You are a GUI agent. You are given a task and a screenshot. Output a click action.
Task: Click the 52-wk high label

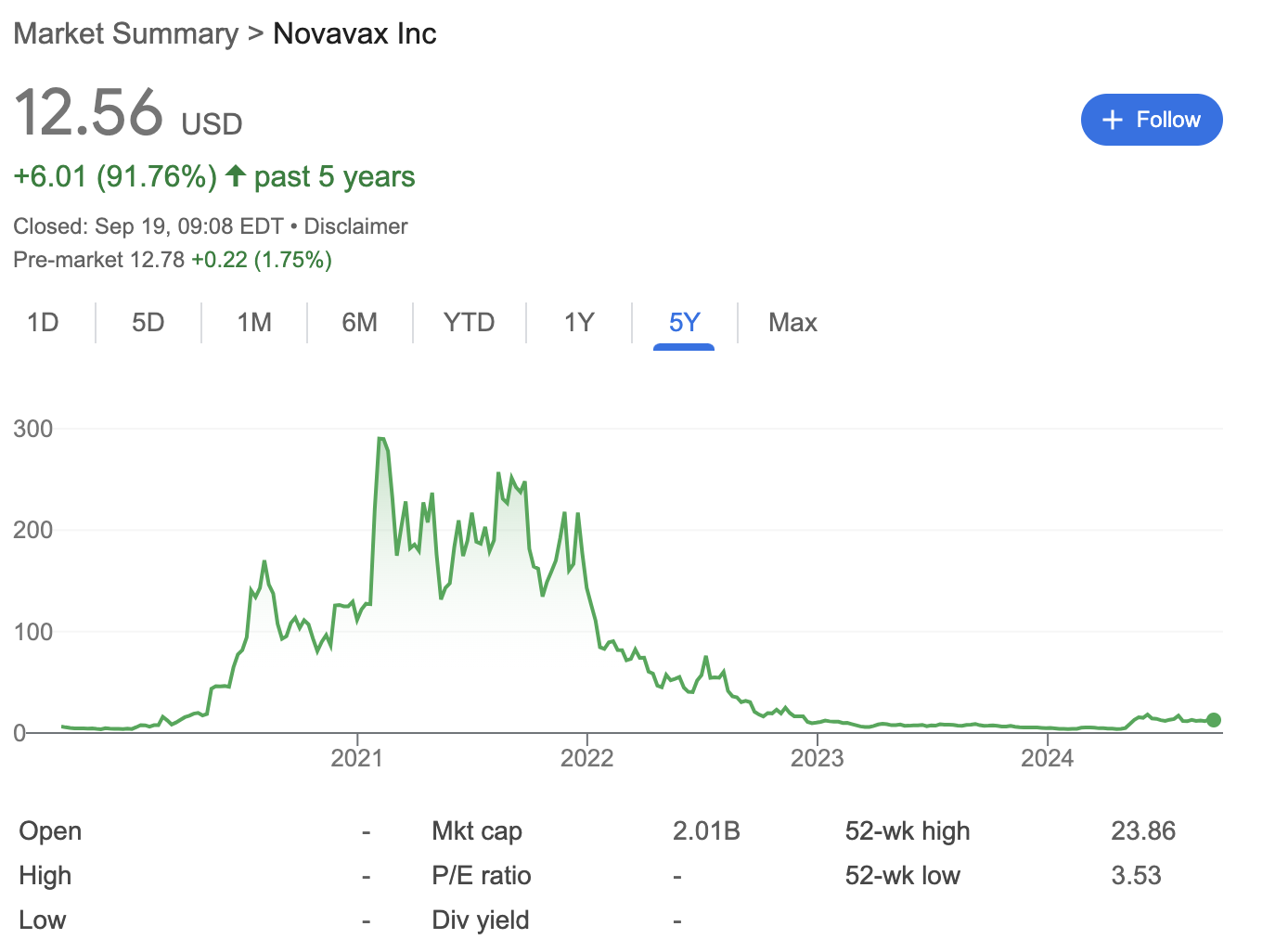point(908,831)
